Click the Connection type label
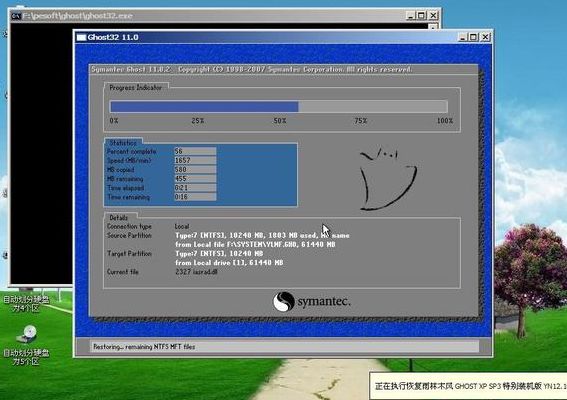 click(129, 226)
